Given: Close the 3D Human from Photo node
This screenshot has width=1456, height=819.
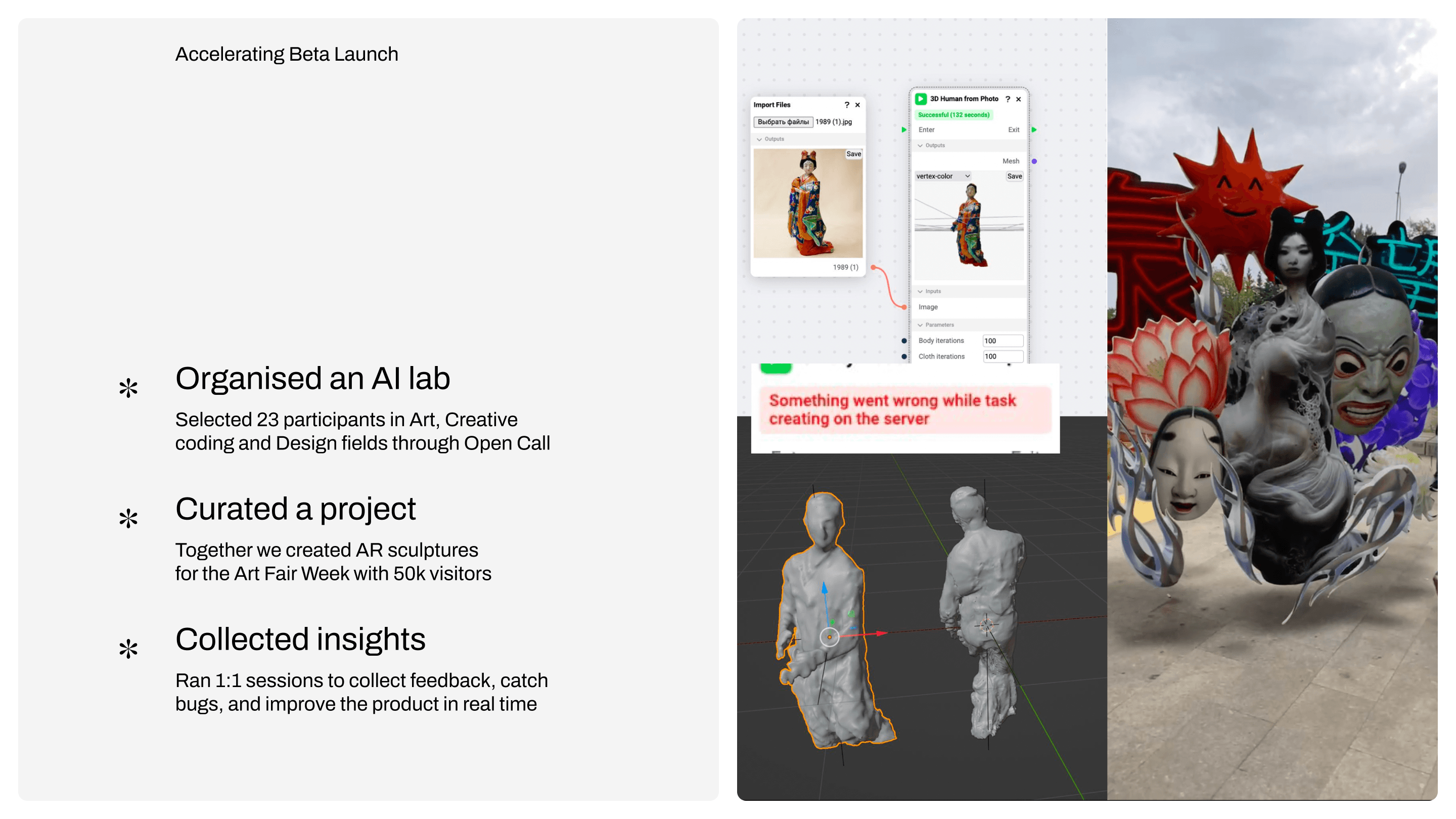Looking at the screenshot, I should 1019,100.
